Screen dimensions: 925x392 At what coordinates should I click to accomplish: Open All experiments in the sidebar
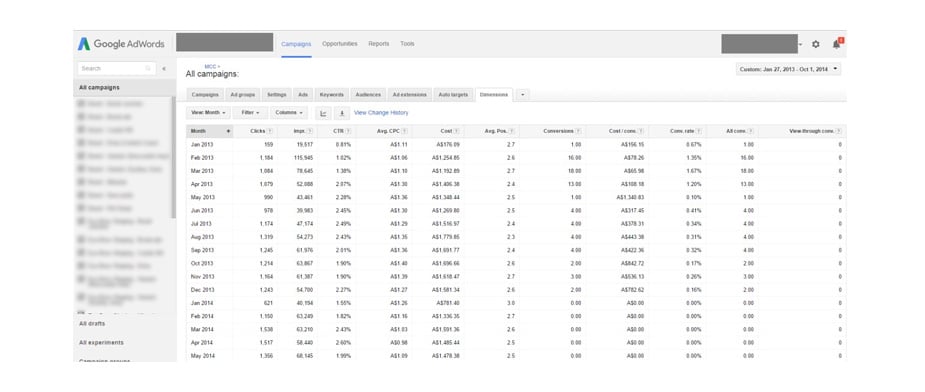point(101,342)
